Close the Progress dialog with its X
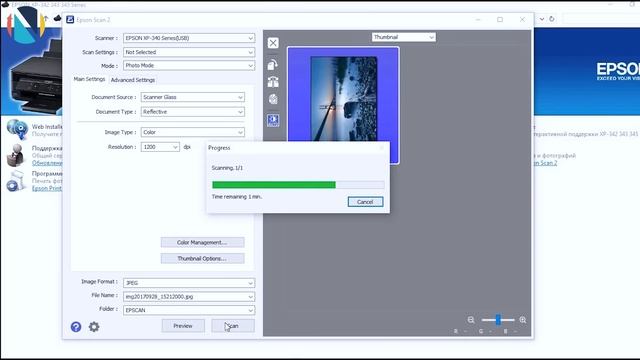The width and height of the screenshot is (640, 360). tap(382, 148)
